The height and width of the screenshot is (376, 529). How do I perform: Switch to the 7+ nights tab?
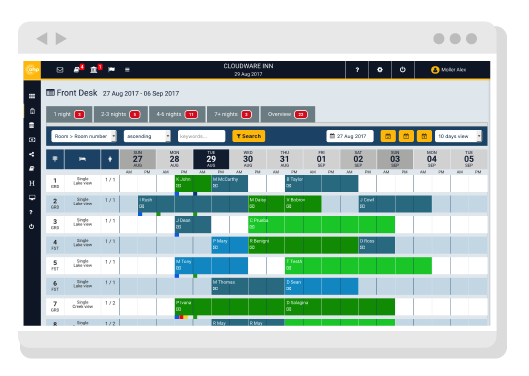233,114
